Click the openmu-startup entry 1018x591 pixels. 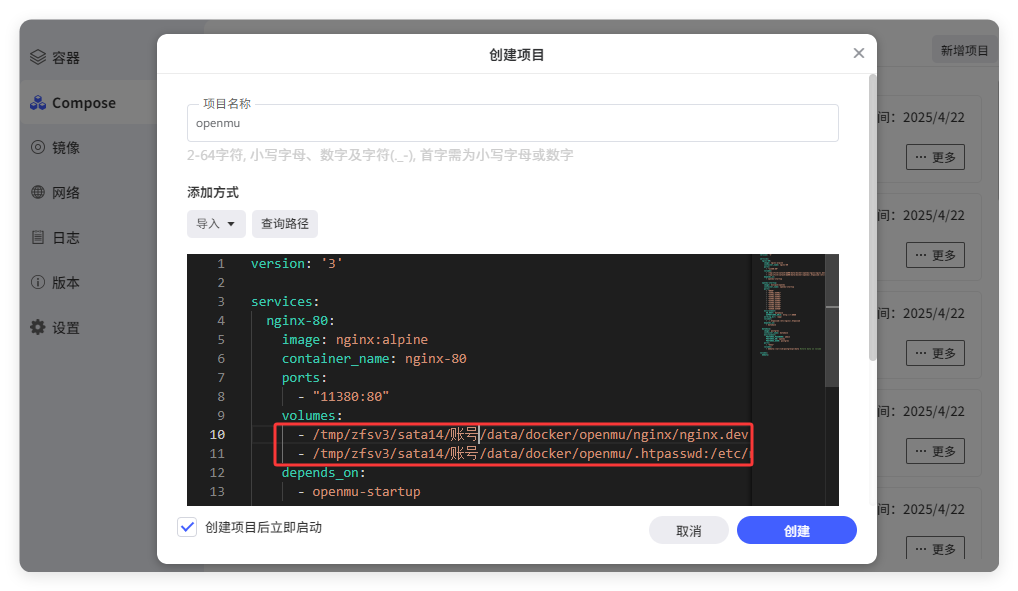[x=366, y=492]
